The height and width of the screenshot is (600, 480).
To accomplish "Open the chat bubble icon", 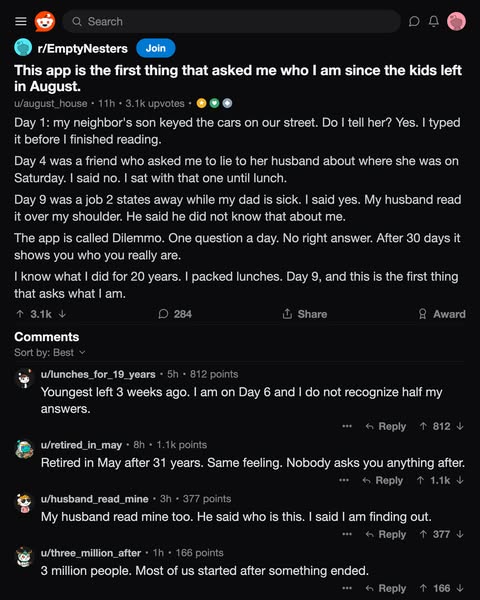I will (x=414, y=21).
